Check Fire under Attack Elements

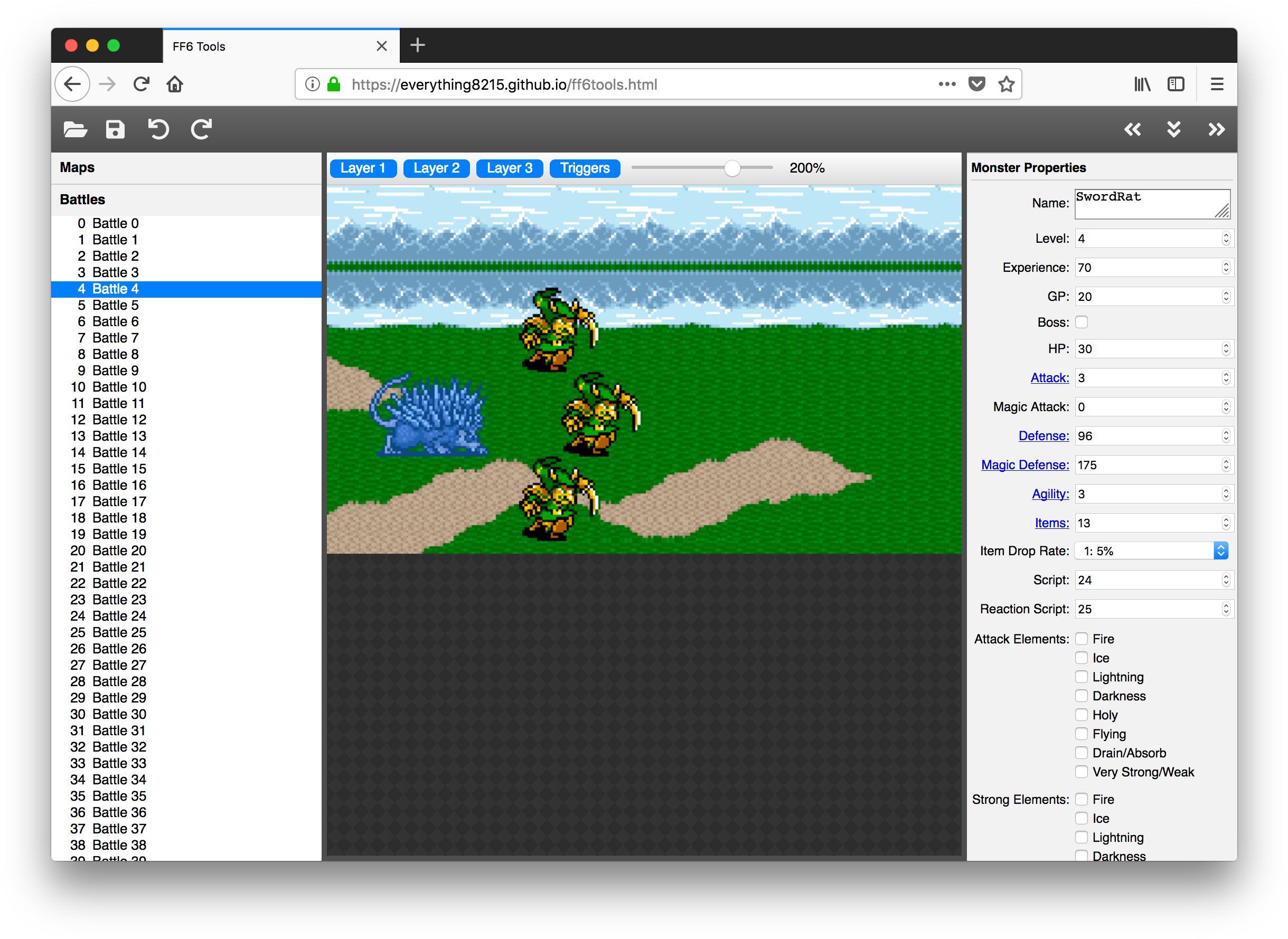point(1082,639)
